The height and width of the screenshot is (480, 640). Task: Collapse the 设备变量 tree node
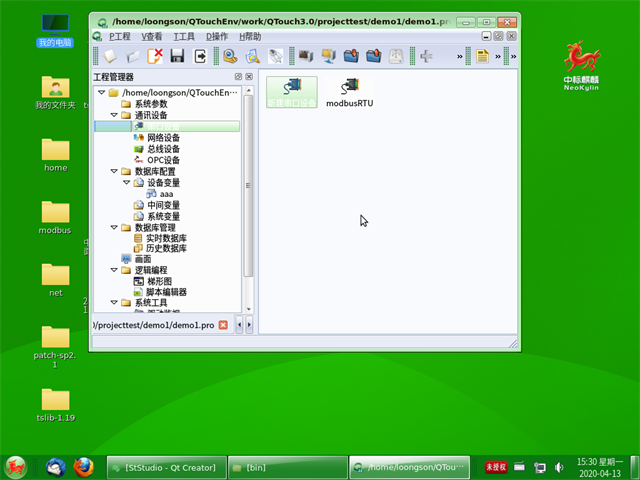click(x=126, y=183)
